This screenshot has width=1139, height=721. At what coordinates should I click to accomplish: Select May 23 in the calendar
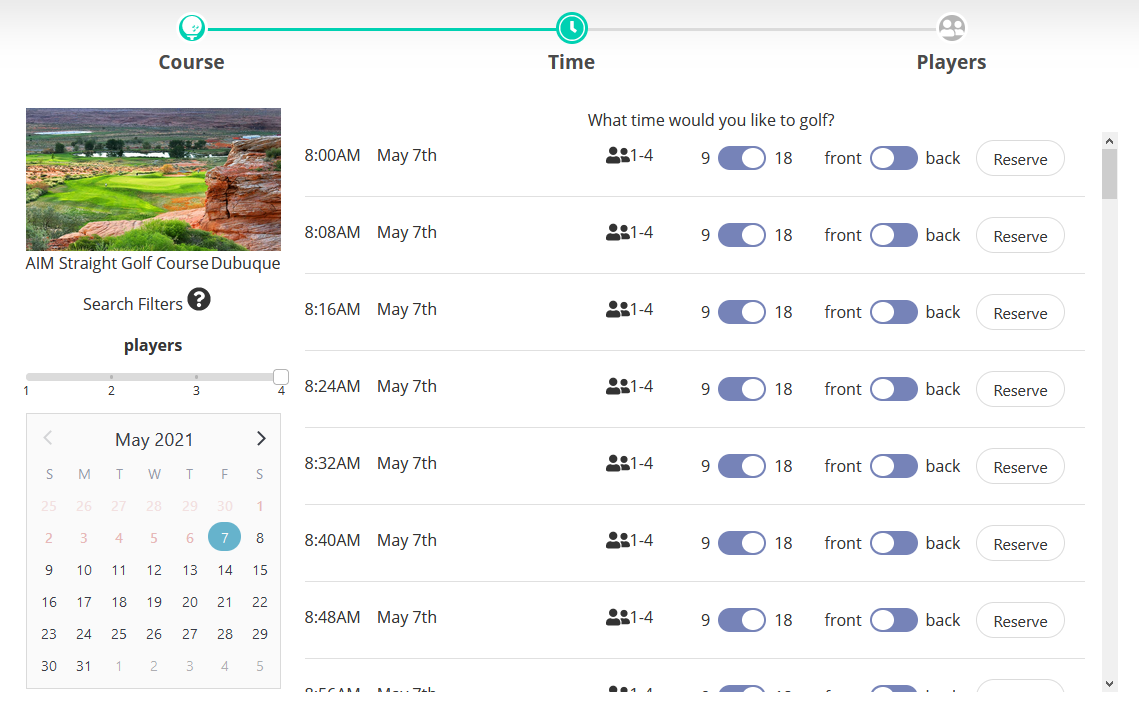49,634
